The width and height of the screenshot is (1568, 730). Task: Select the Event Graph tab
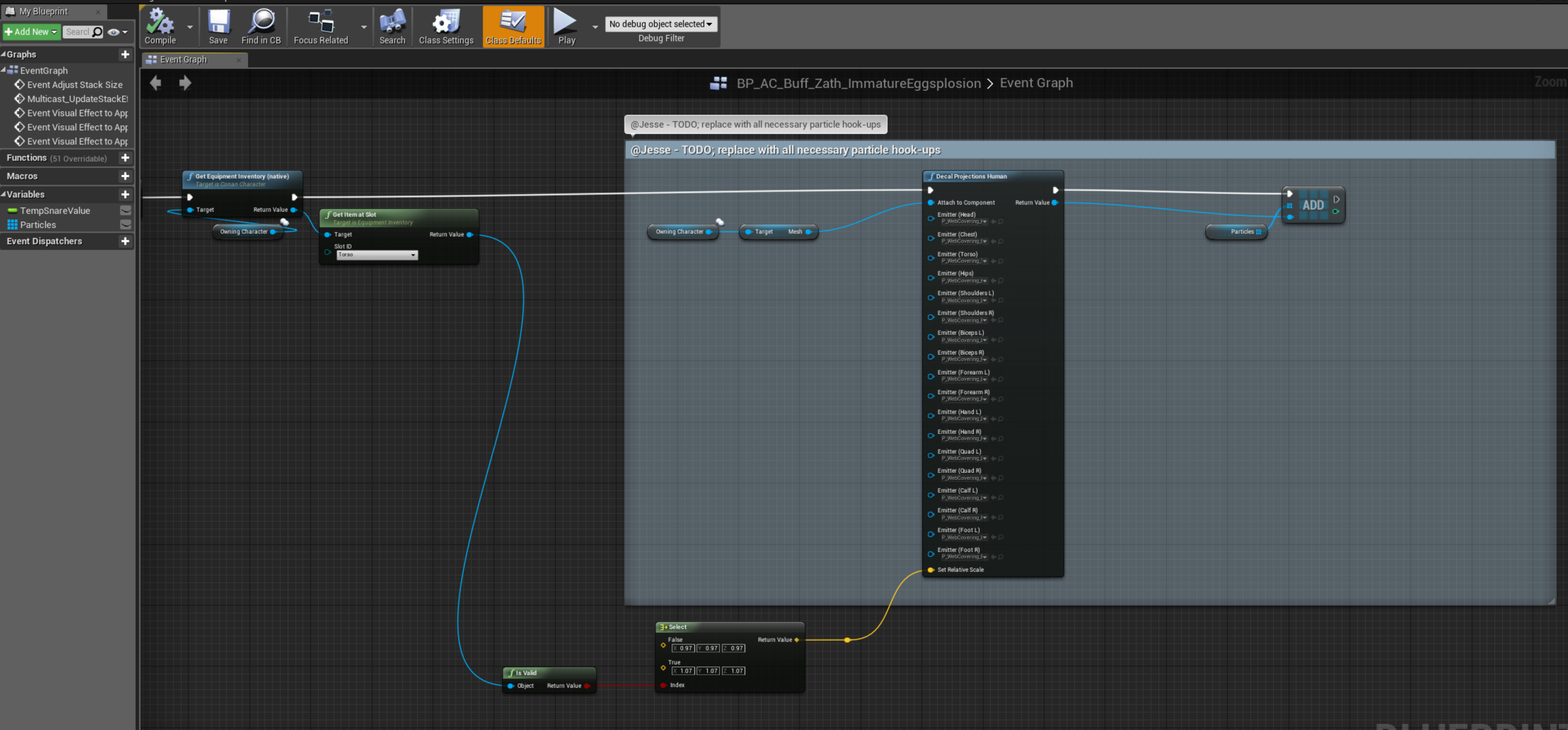(x=183, y=60)
